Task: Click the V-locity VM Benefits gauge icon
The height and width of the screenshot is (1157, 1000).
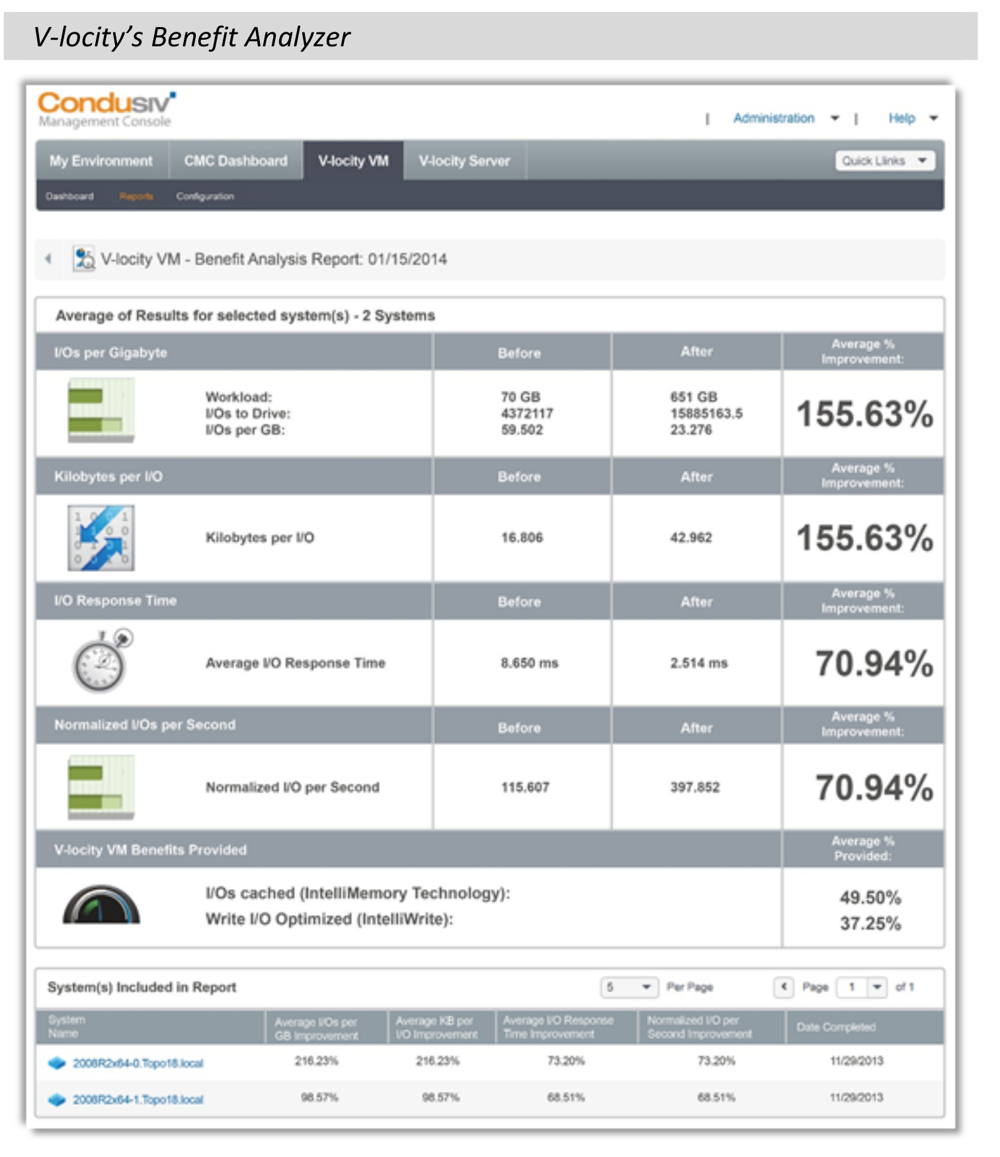Action: point(101,905)
